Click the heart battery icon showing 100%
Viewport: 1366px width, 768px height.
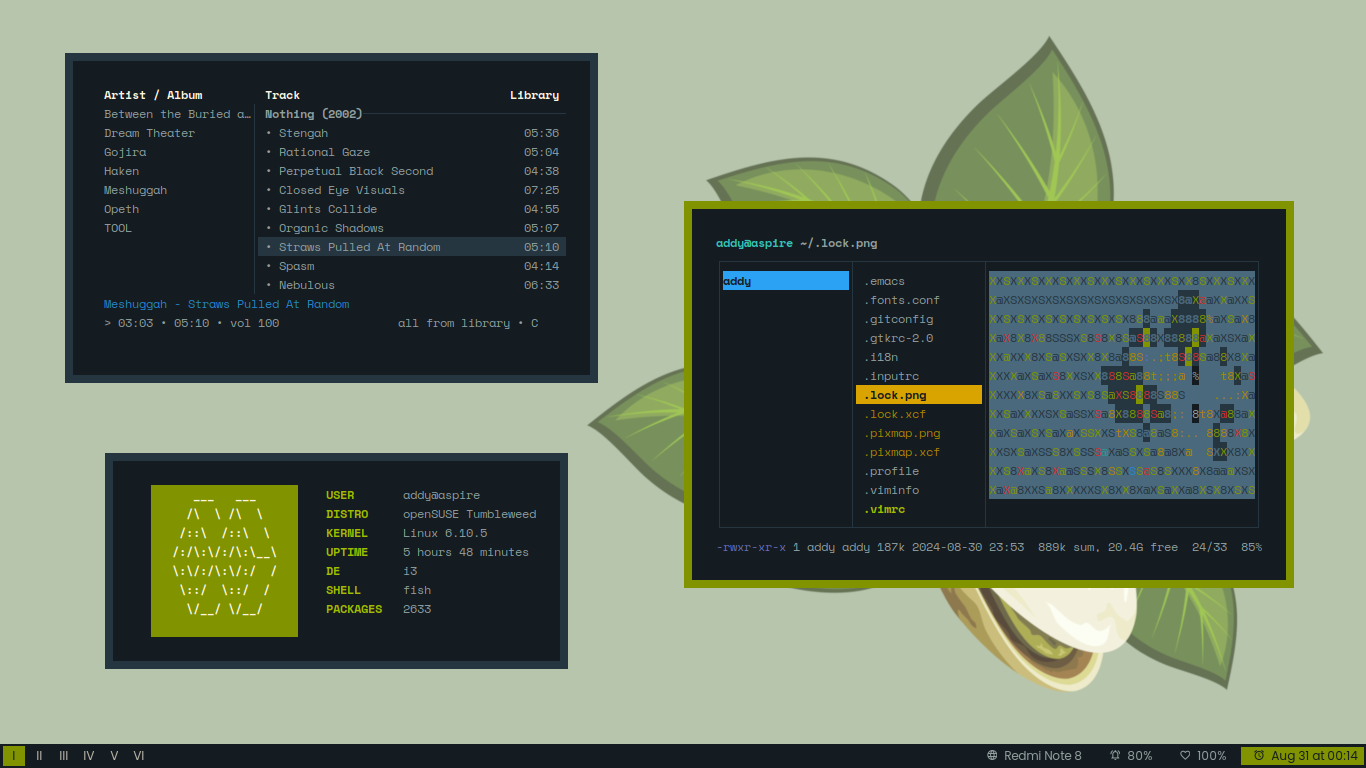point(1185,756)
